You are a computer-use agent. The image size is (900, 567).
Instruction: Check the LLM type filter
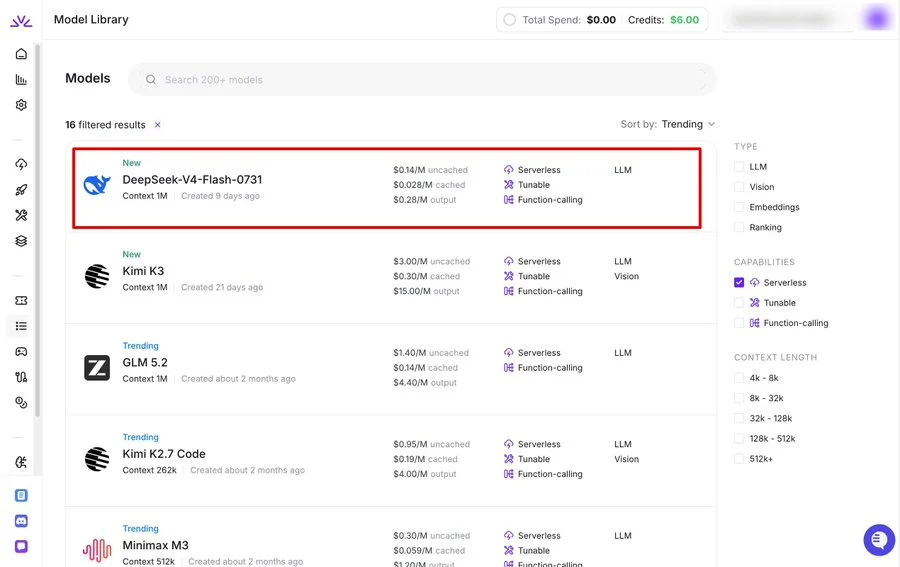(739, 167)
